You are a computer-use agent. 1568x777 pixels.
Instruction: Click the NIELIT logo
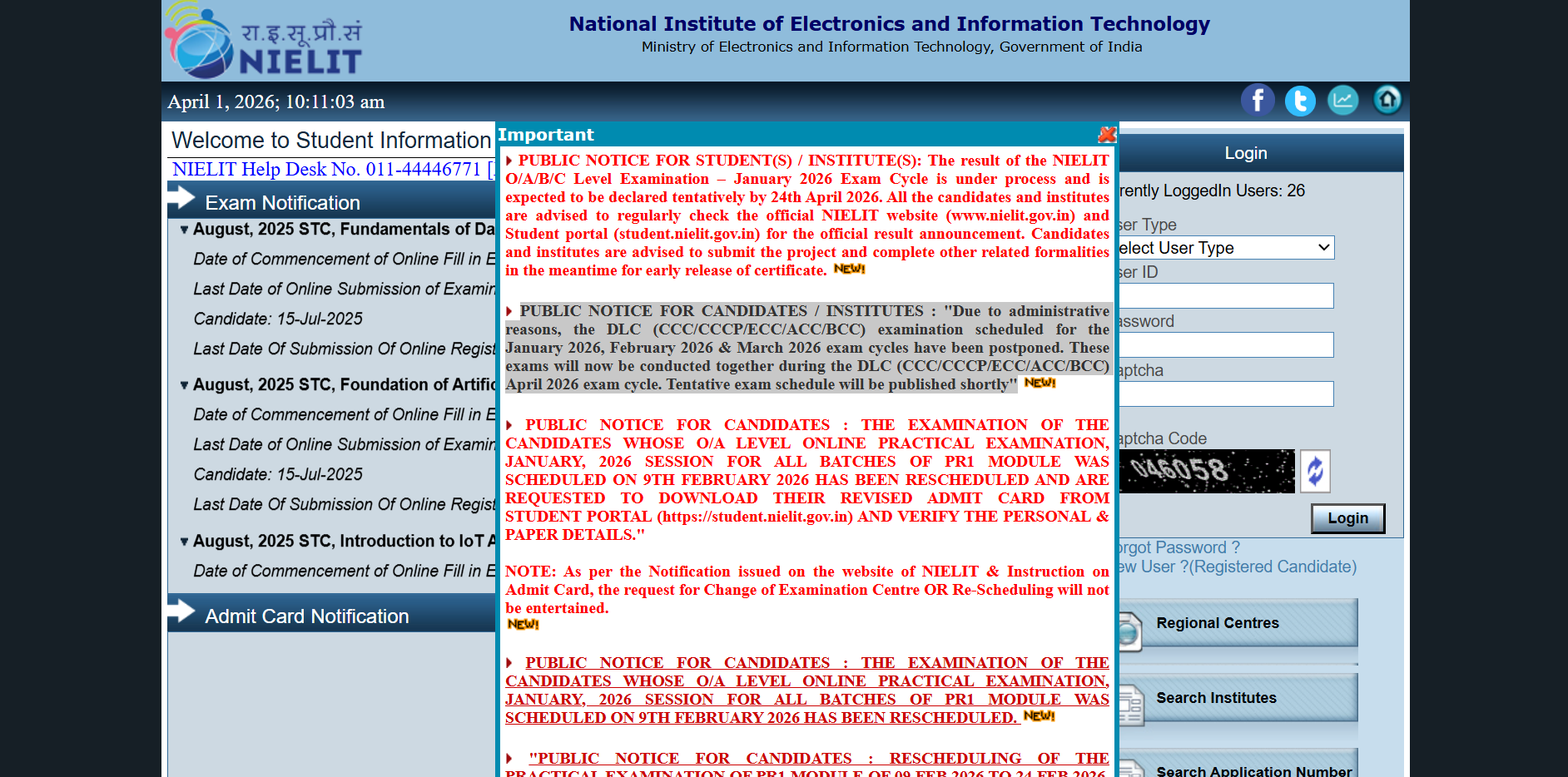pyautogui.click(x=264, y=43)
